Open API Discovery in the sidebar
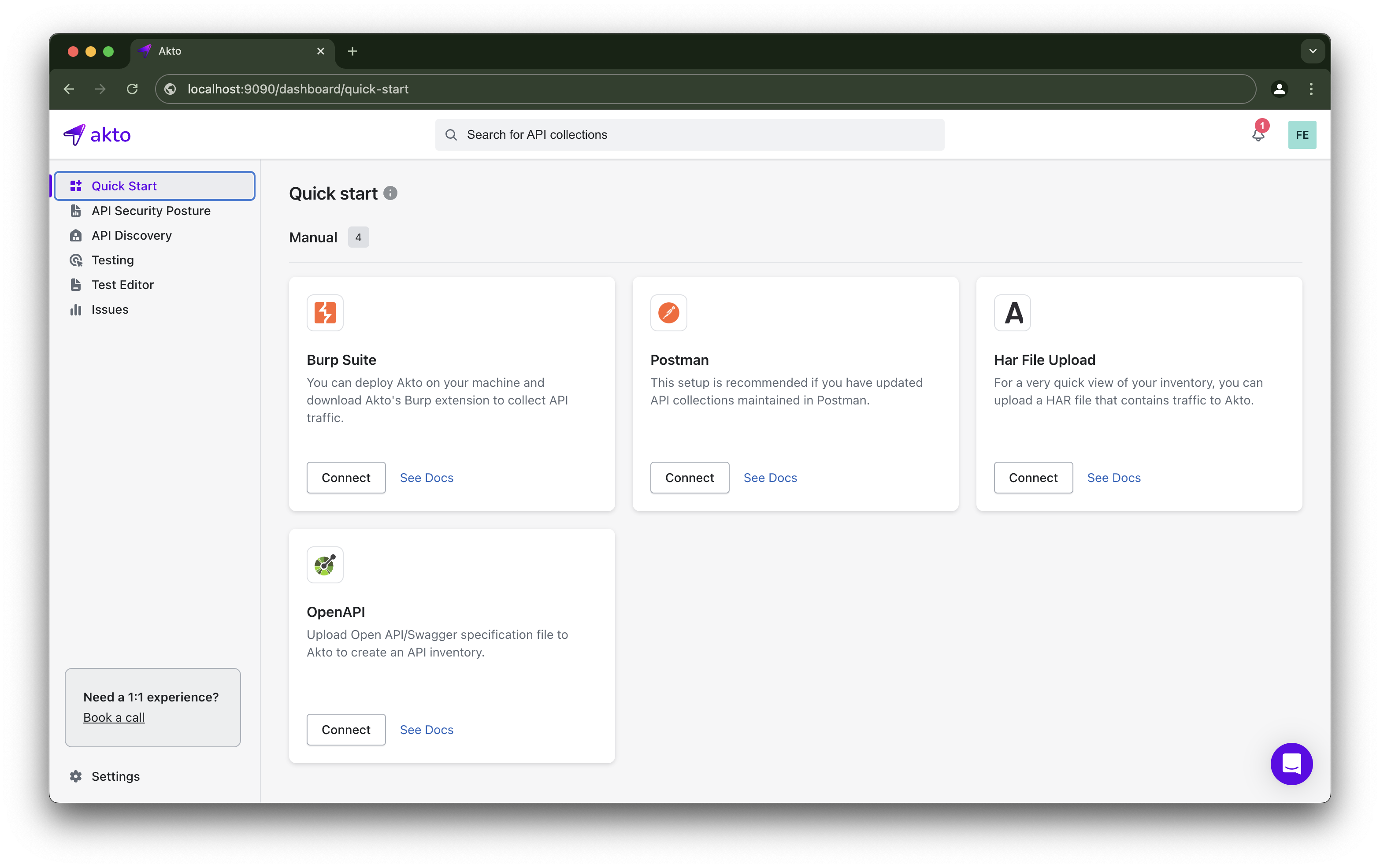This screenshot has height=868, width=1380. (131, 235)
